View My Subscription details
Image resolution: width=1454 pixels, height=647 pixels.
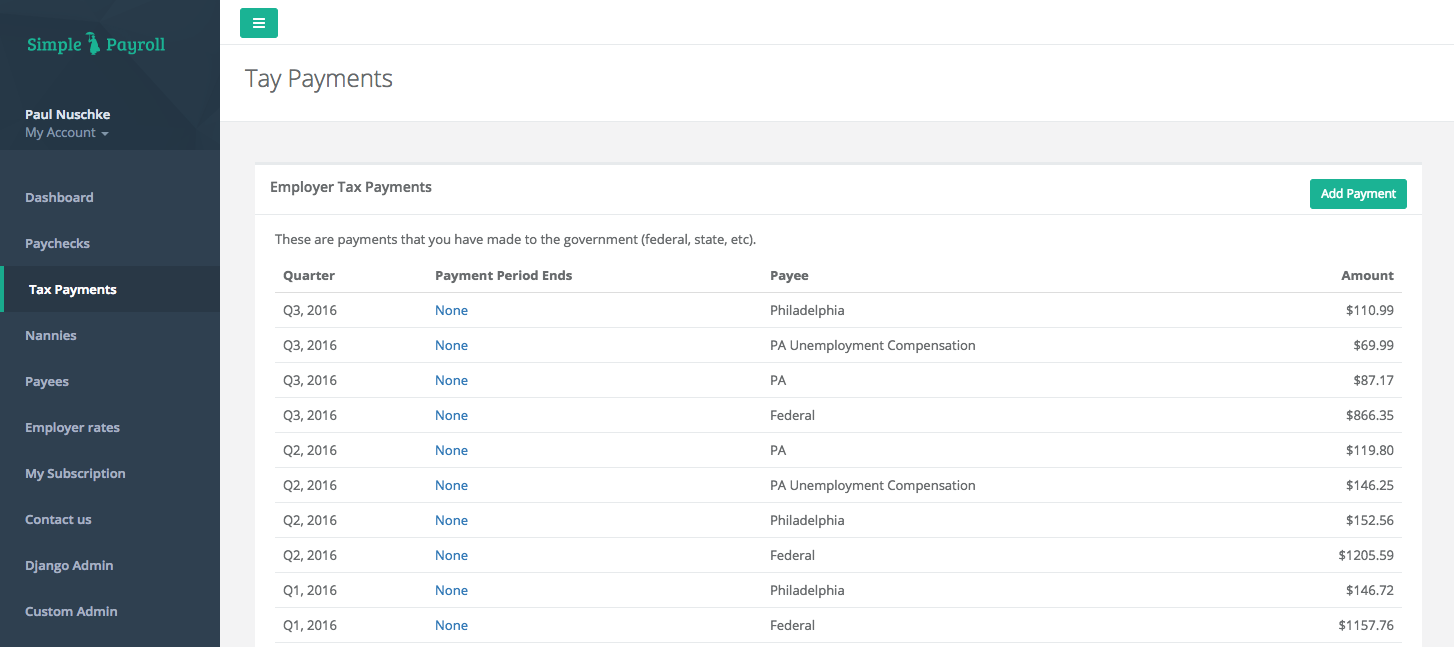tap(75, 473)
